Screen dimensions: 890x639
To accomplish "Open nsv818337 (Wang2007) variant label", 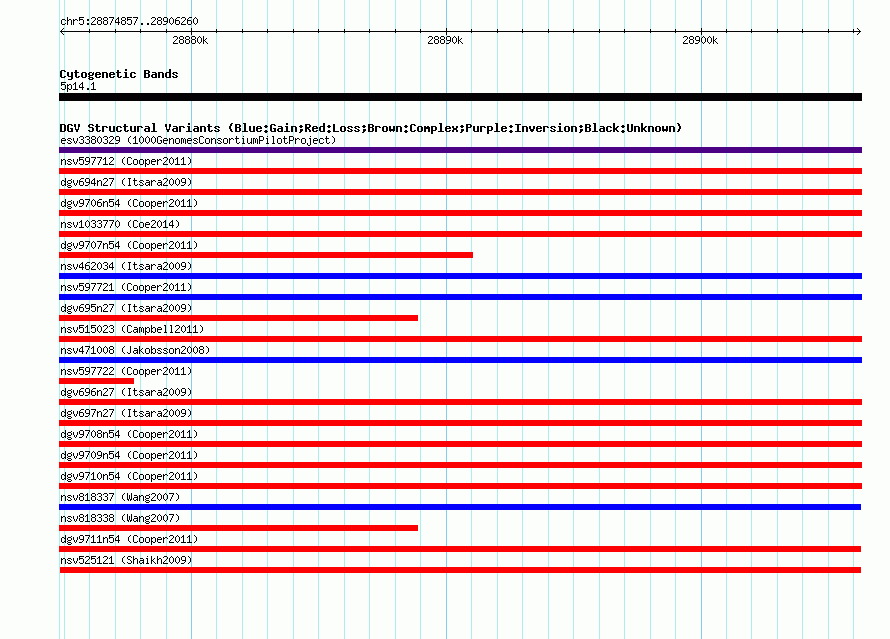I will [x=120, y=497].
